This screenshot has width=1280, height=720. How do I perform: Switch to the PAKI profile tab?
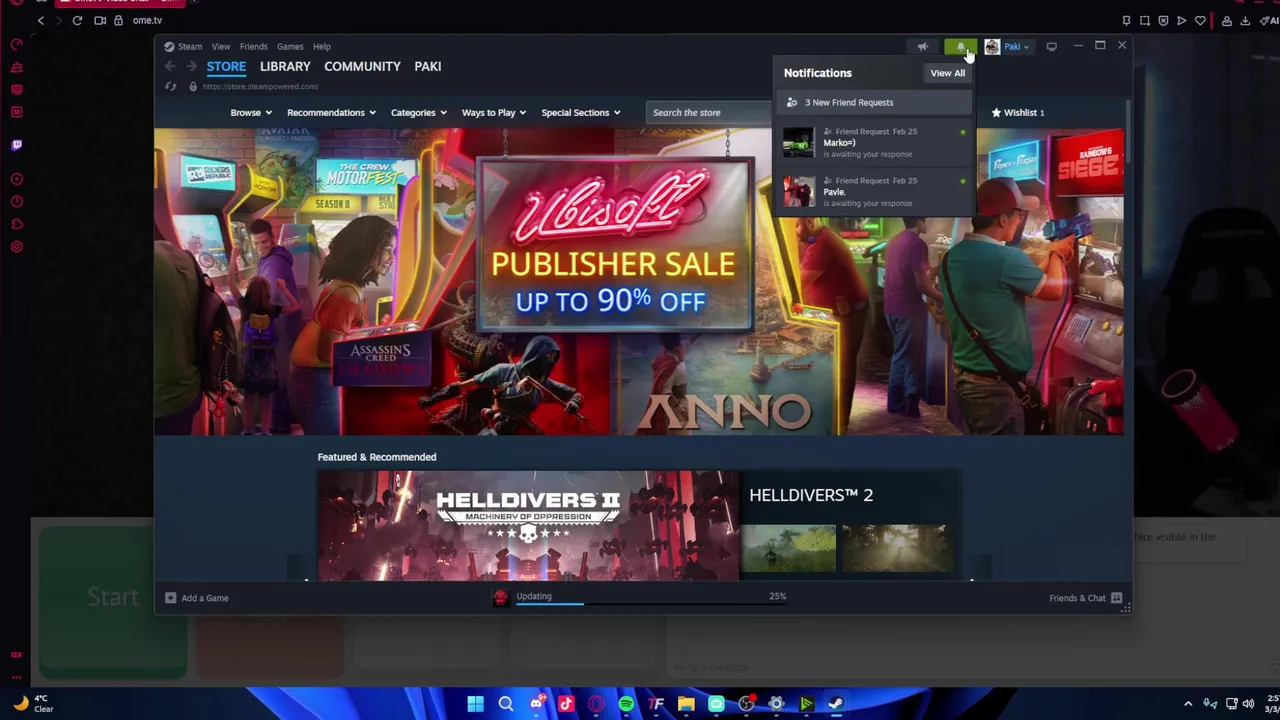pos(428,66)
